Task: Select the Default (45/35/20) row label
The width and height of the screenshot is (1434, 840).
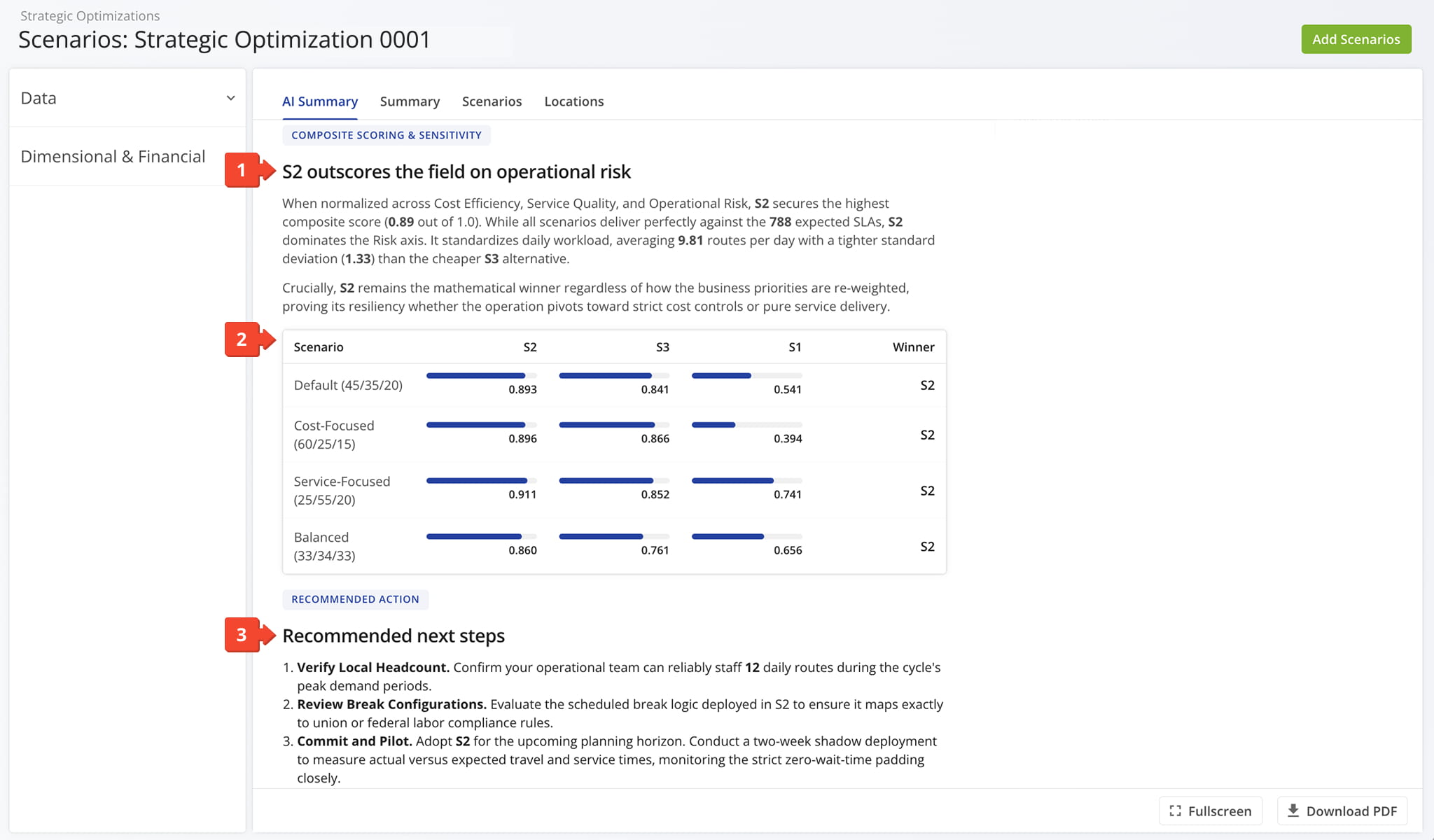Action: coord(348,385)
